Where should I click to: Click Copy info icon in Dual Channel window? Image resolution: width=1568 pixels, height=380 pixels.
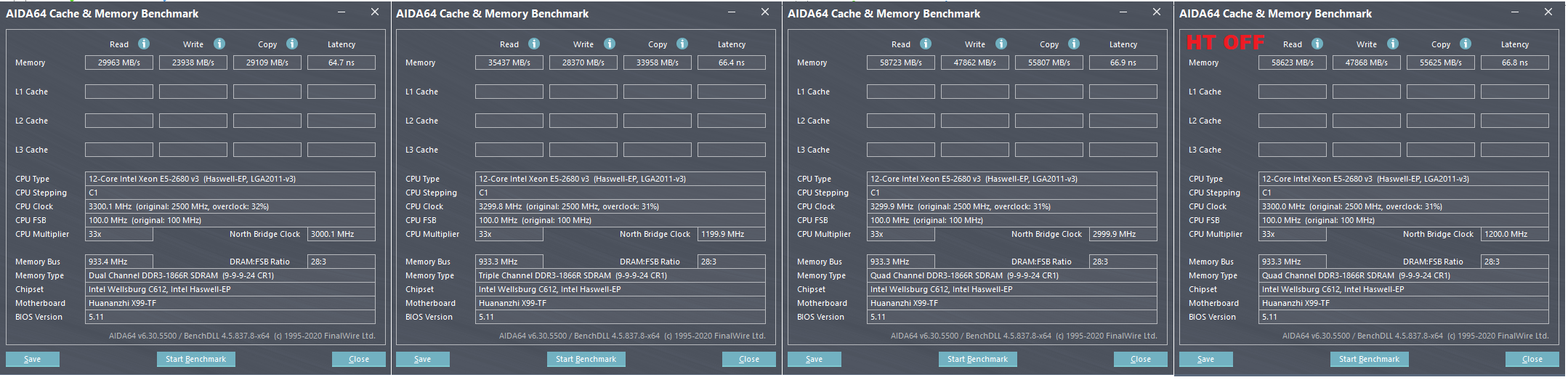click(292, 44)
